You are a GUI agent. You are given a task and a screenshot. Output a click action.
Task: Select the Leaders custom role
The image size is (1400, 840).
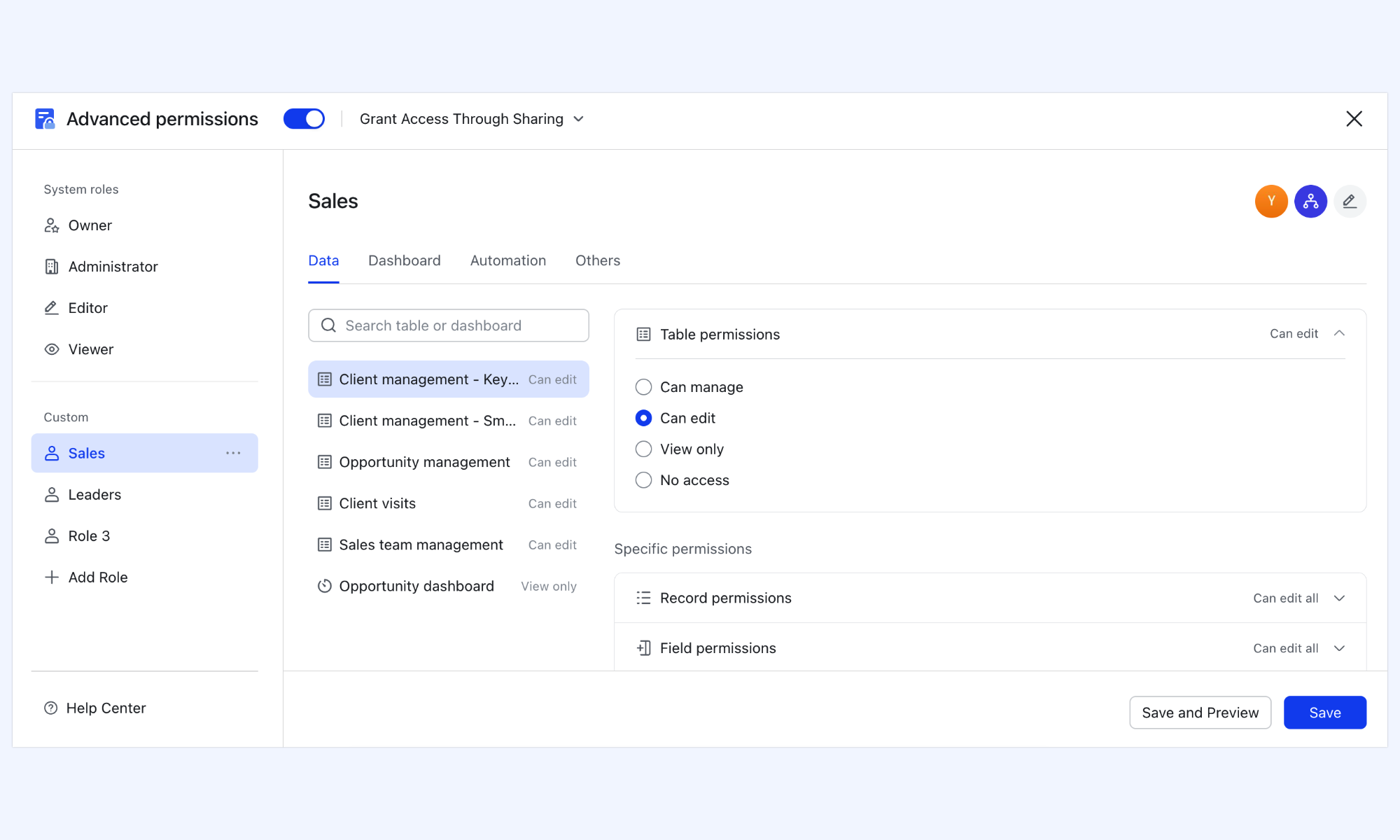coord(144,495)
